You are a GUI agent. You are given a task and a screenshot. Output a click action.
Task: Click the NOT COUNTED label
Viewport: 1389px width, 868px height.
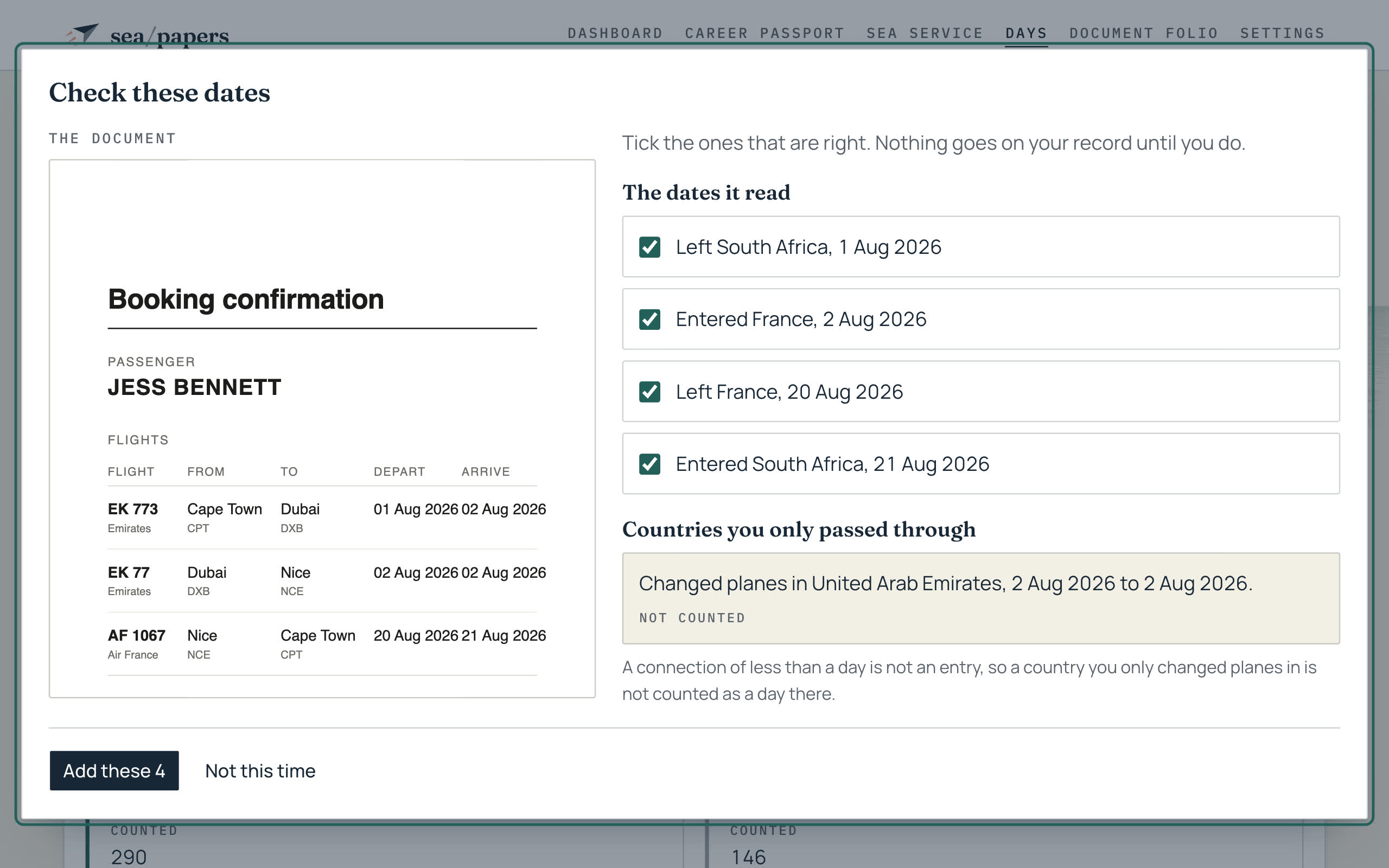[692, 618]
